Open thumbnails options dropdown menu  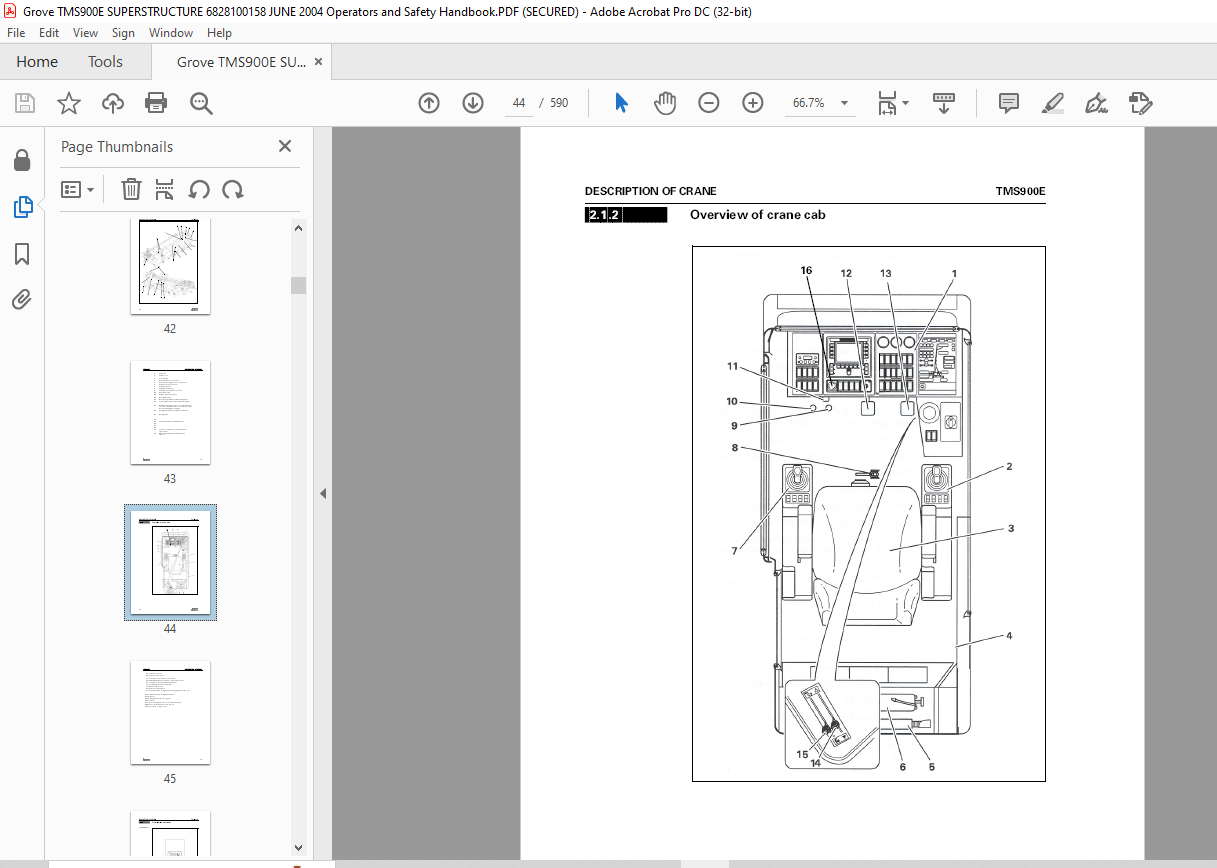[78, 190]
